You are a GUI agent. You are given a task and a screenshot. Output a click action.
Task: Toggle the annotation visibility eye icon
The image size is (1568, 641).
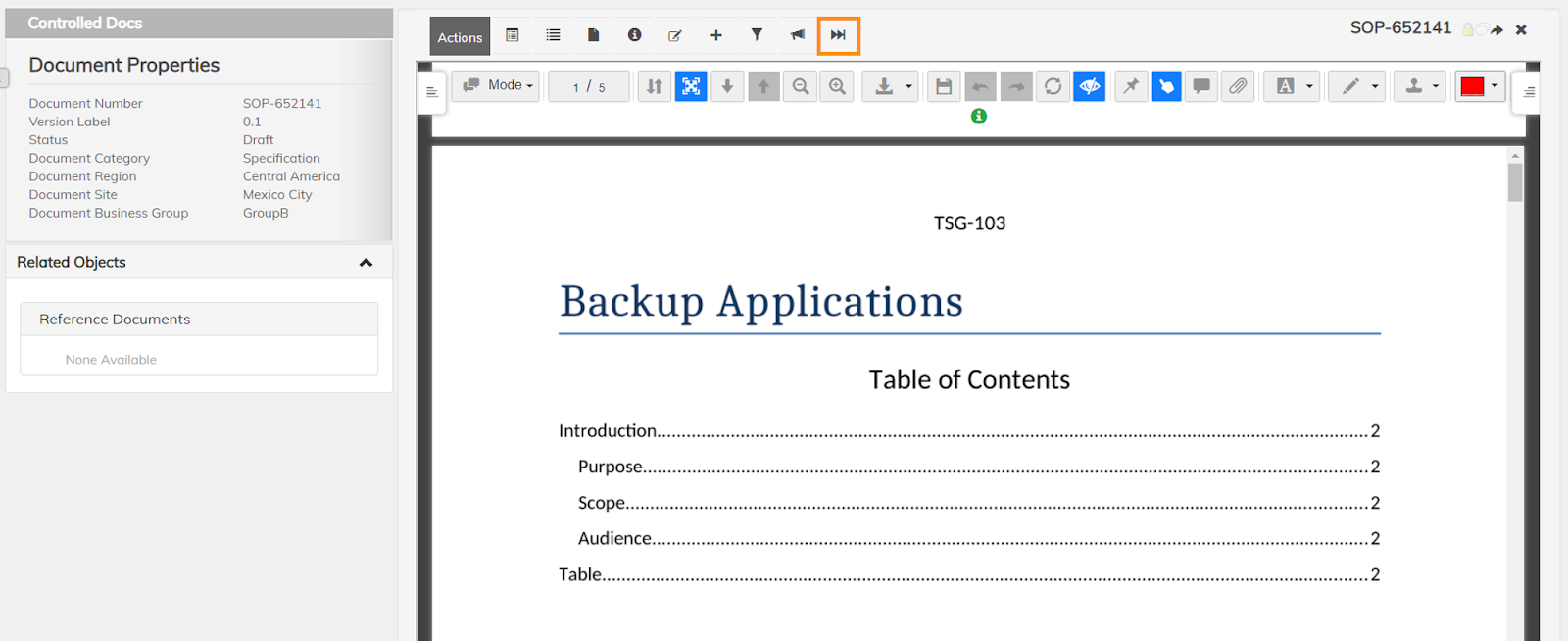(1089, 86)
